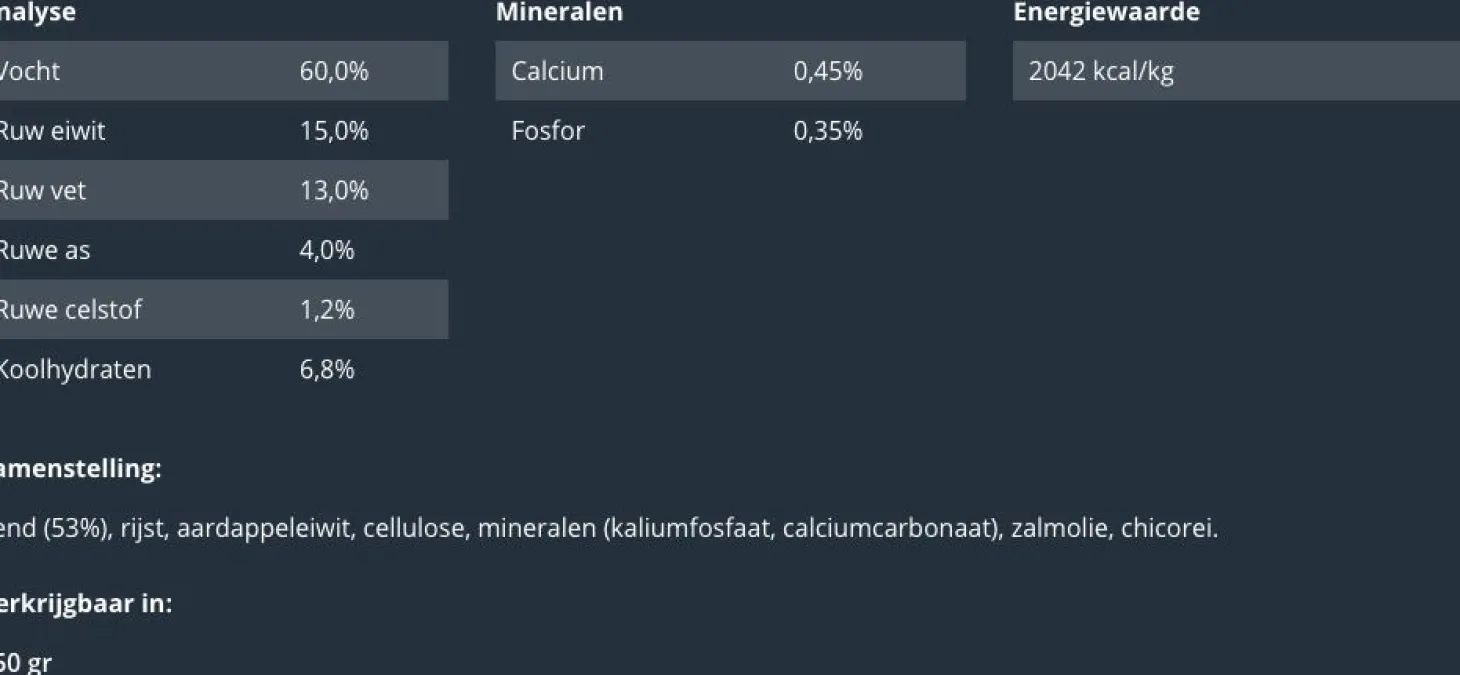Image resolution: width=1460 pixels, height=675 pixels.
Task: Click the Energiewaarde heading
Action: click(x=1106, y=13)
